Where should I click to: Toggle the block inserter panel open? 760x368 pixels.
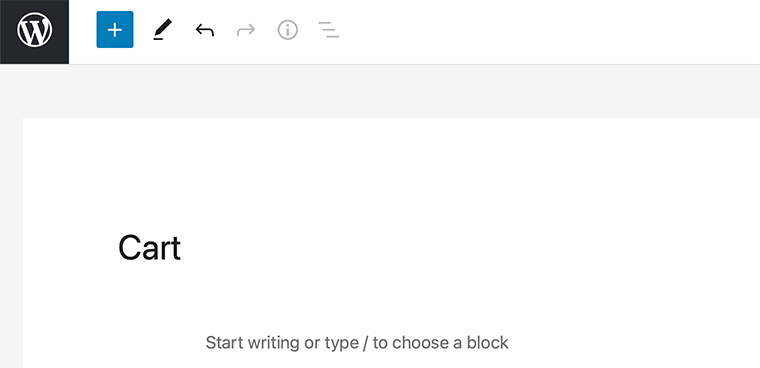(x=115, y=30)
